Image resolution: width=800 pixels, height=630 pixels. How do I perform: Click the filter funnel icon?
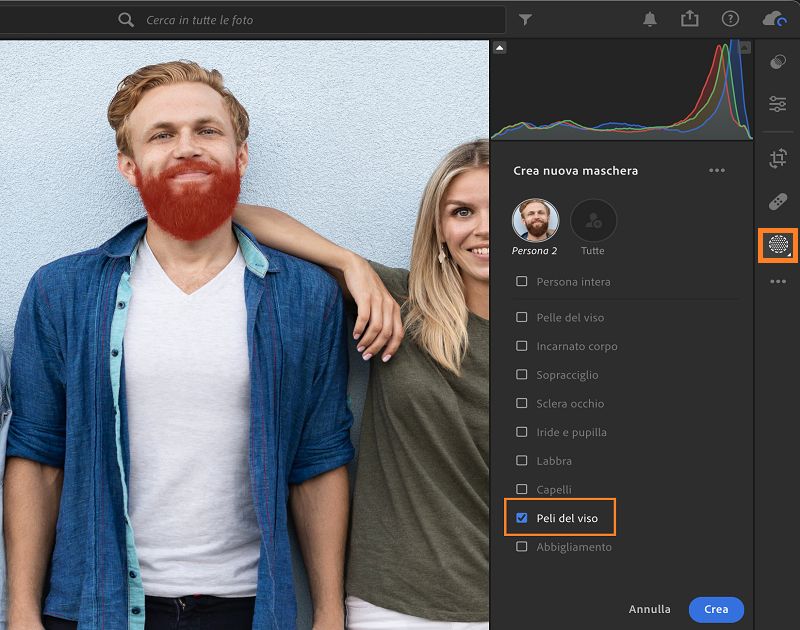click(525, 20)
